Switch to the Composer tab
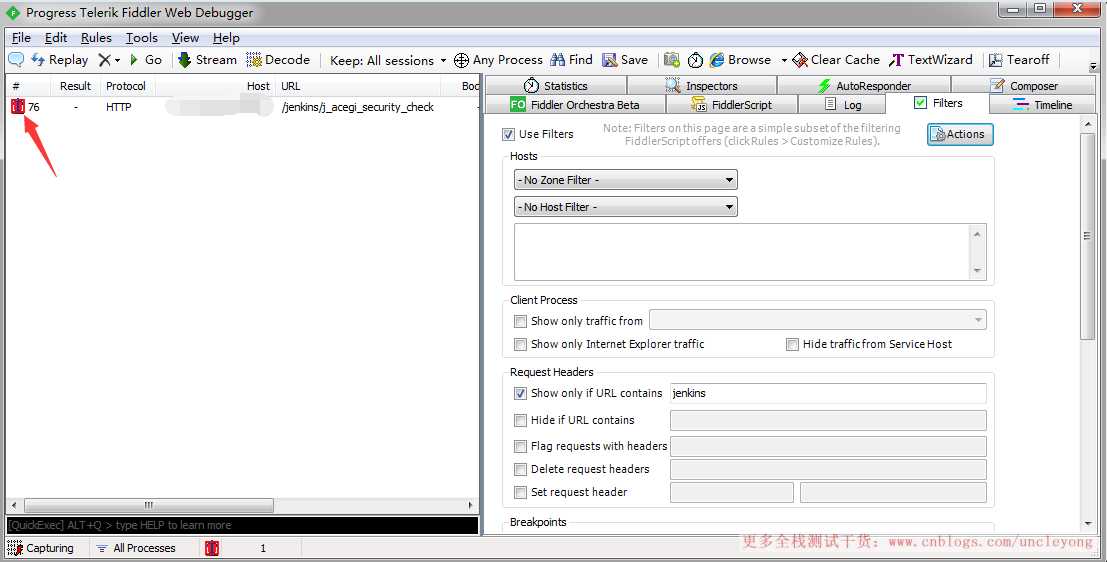 [x=1024, y=85]
